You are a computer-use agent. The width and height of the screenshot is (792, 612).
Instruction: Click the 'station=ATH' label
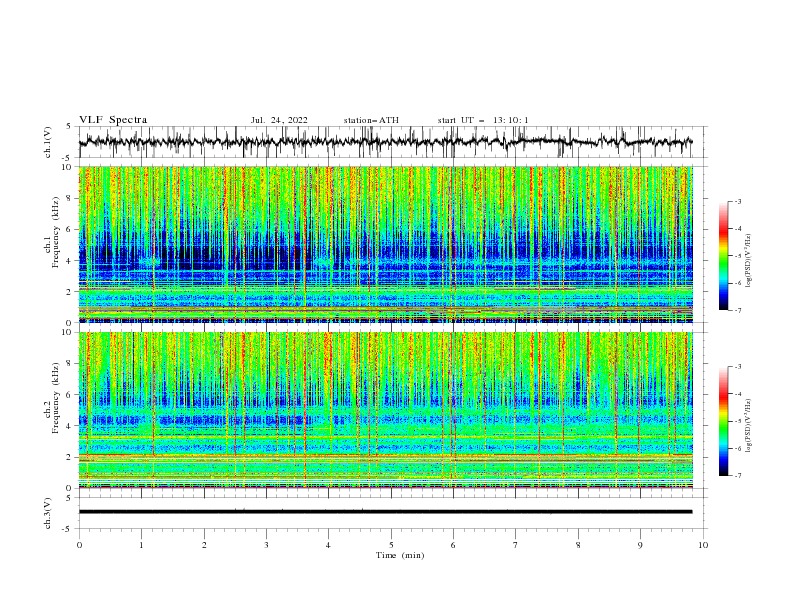371,120
